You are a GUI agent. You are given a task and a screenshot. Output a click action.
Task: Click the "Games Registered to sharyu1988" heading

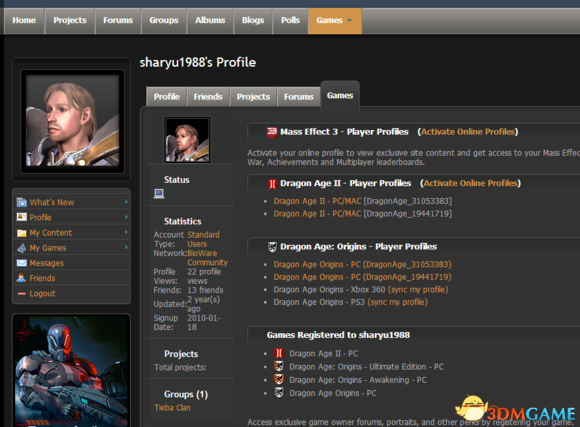coord(338,335)
